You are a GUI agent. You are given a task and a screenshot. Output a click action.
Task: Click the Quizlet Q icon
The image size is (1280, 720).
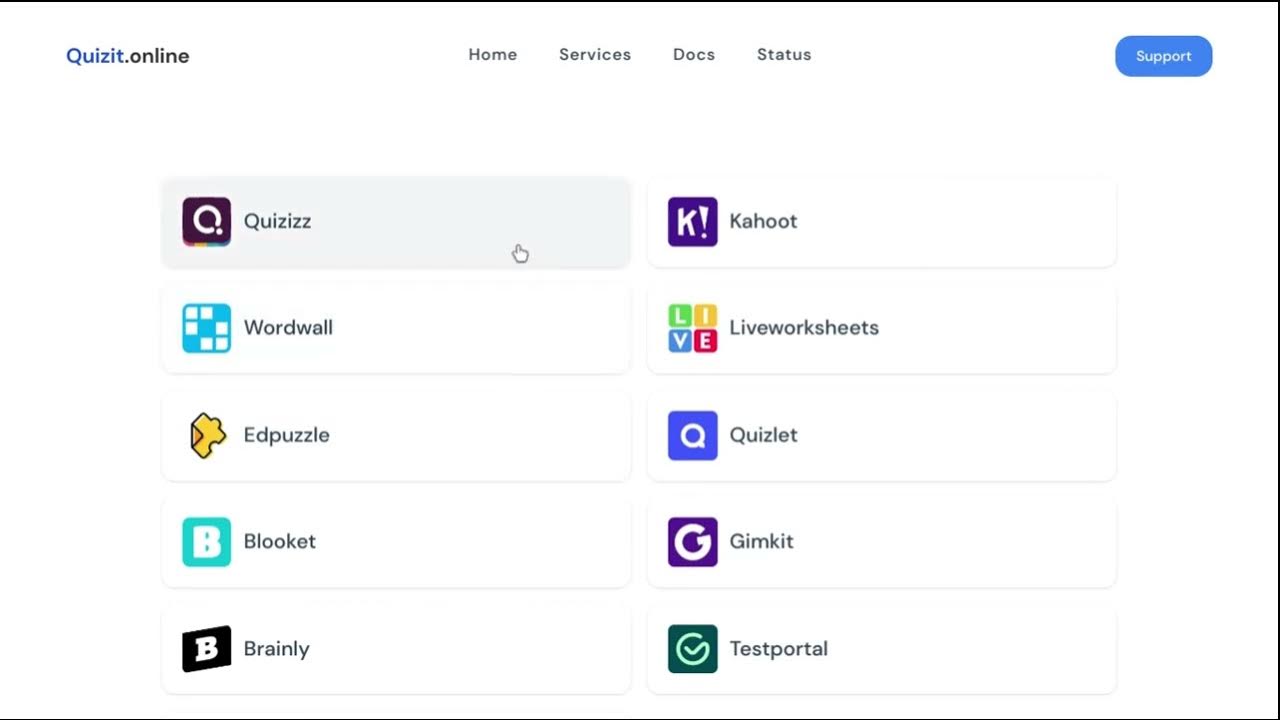pos(692,435)
